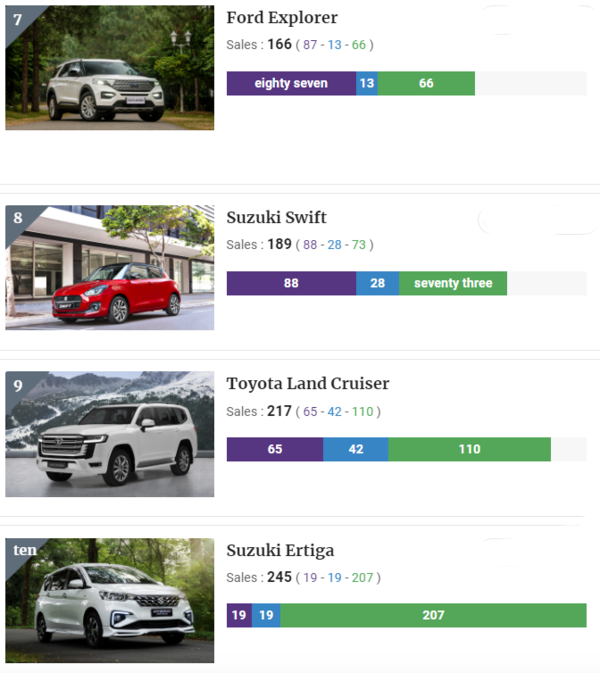Click the purple eighty seven bar segment
Viewport: 600px width, 673px height.
click(x=291, y=83)
